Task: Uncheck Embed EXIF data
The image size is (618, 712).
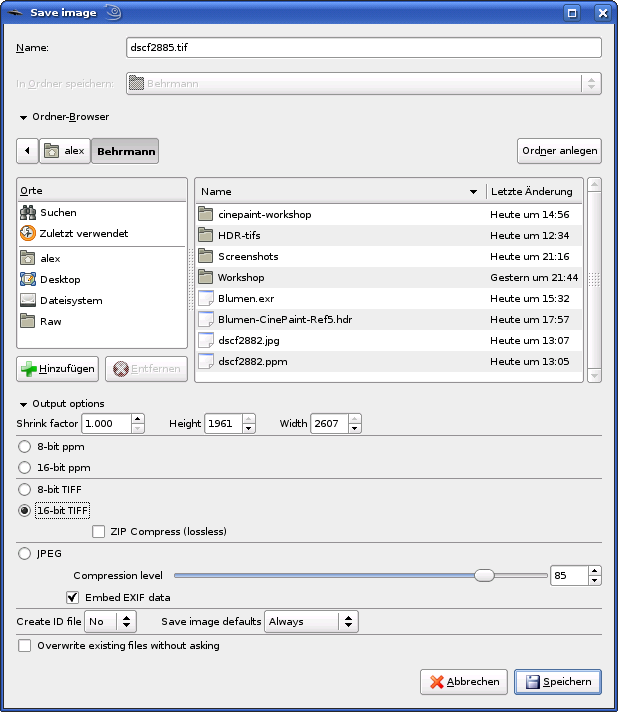Action: point(72,598)
